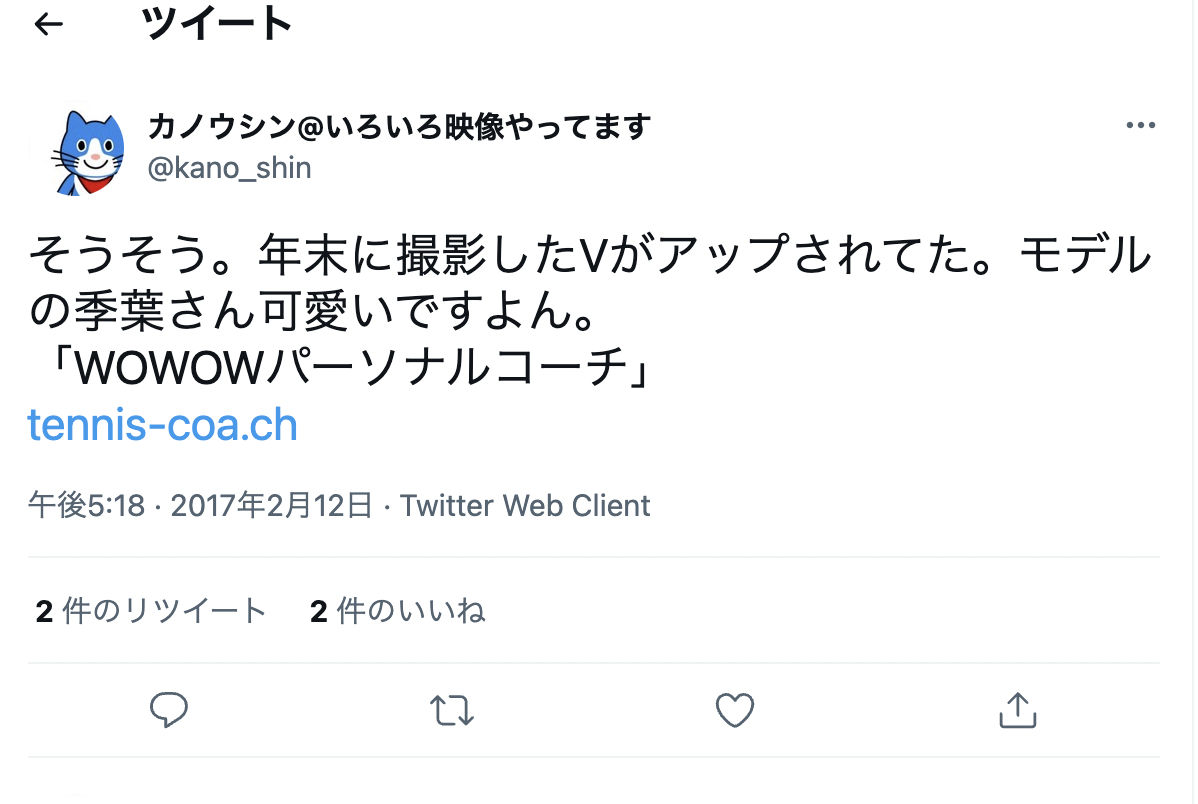Click the 2017年2月12日 date text

point(271,506)
